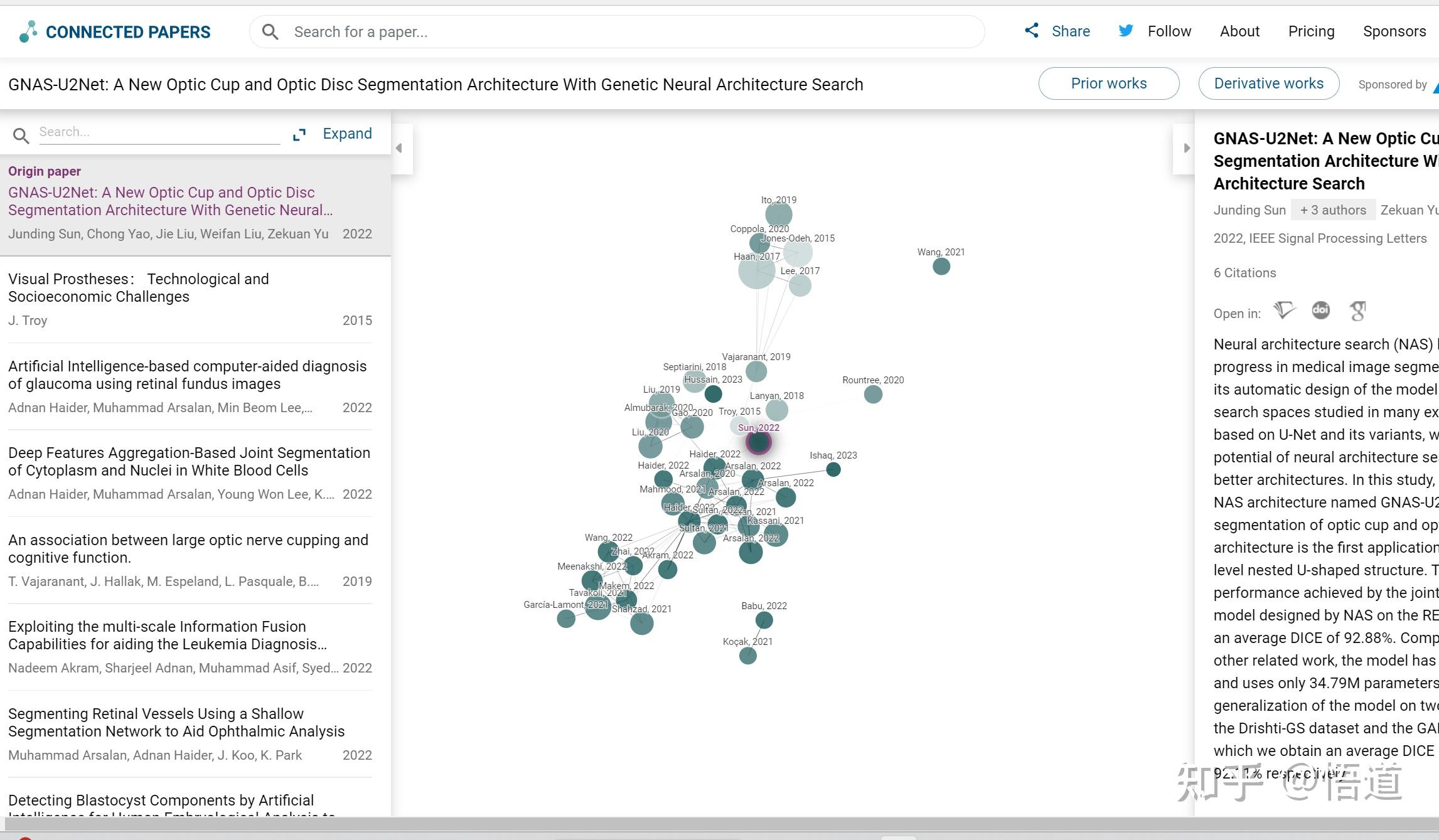Select the Sun, 2022 origin graph node
Image resolution: width=1439 pixels, height=840 pixels.
pos(758,442)
